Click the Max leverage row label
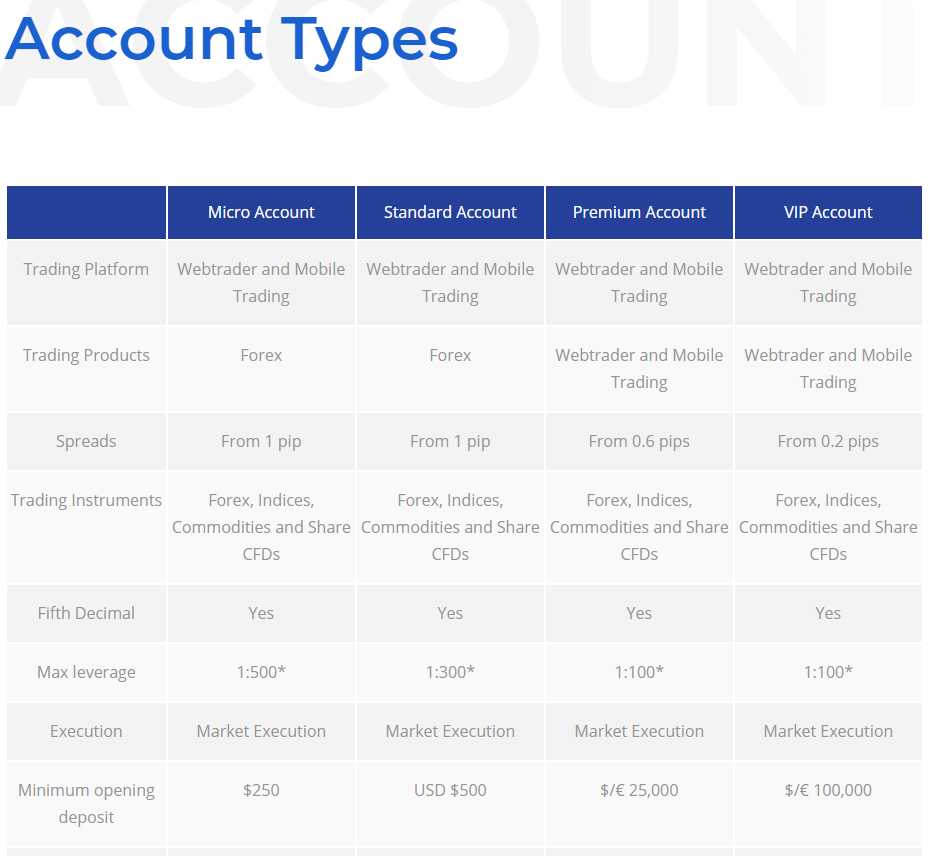 (x=86, y=672)
